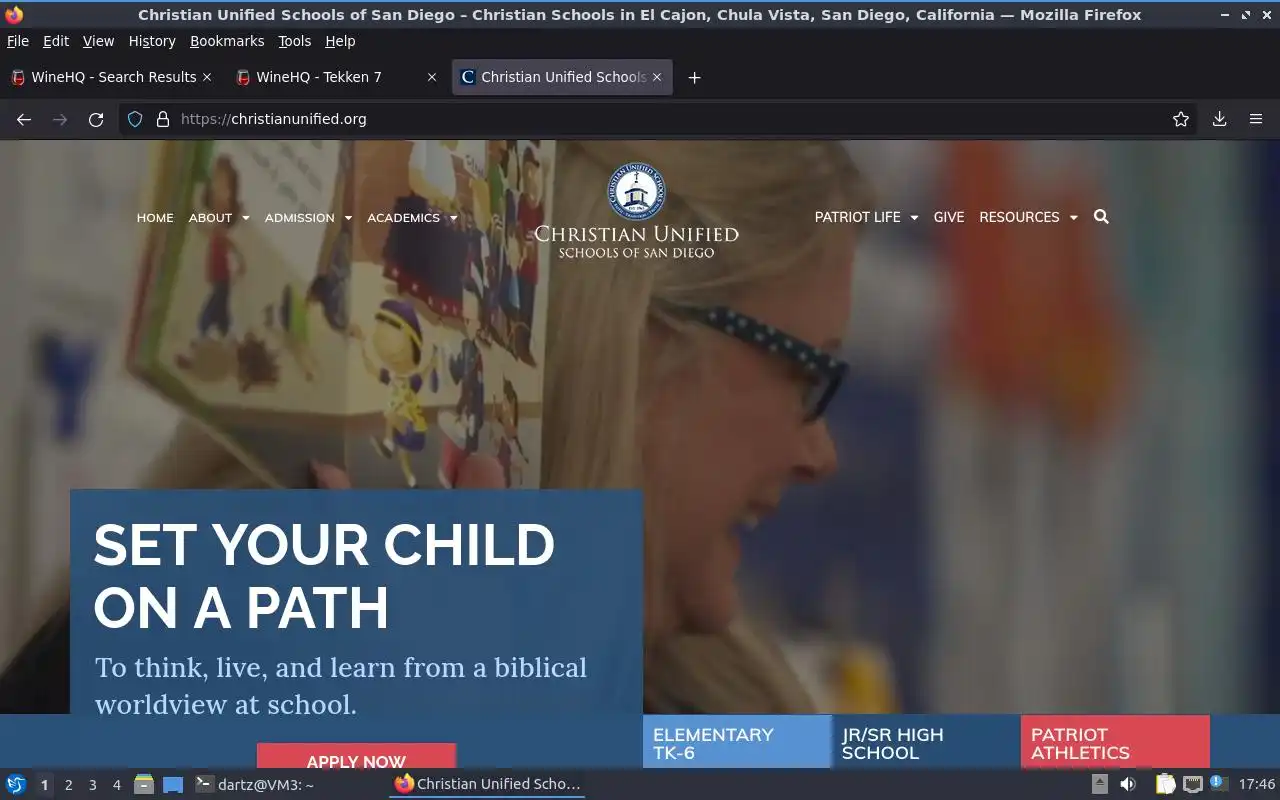Click the GIVE navigation link
Viewport: 1280px width, 800px height.
[949, 217]
